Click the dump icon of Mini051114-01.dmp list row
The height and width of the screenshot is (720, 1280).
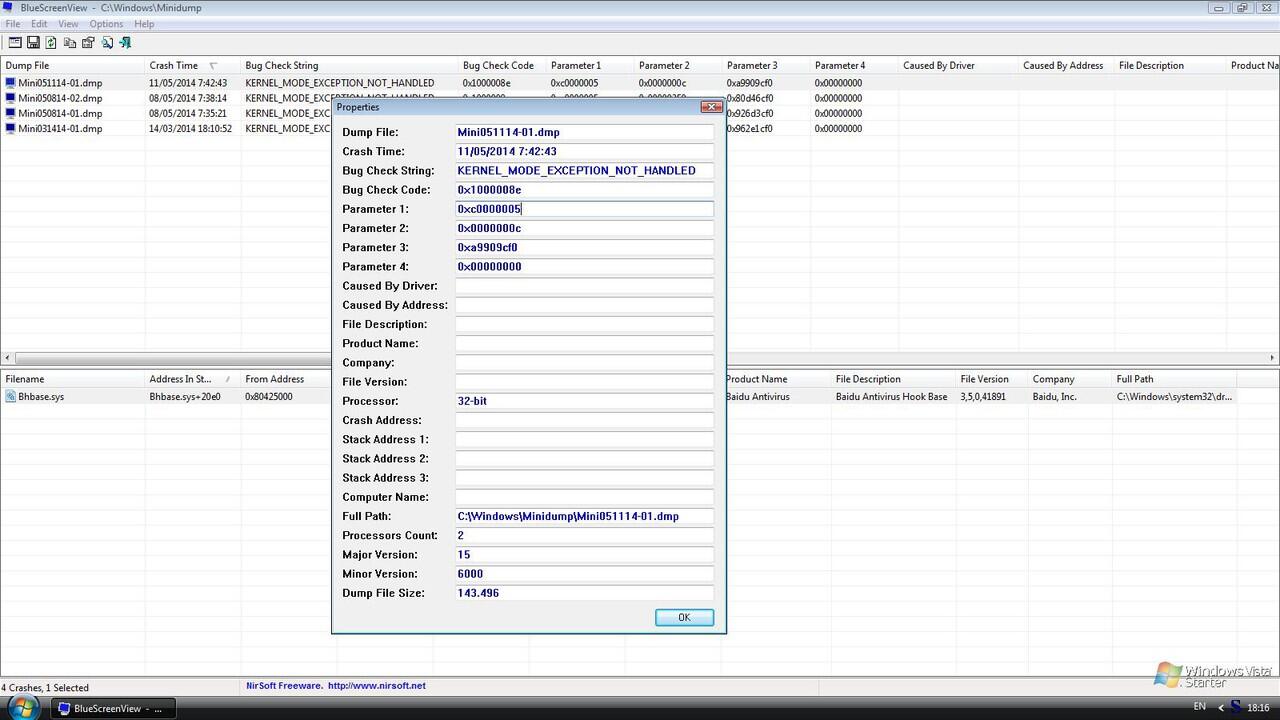(x=10, y=83)
